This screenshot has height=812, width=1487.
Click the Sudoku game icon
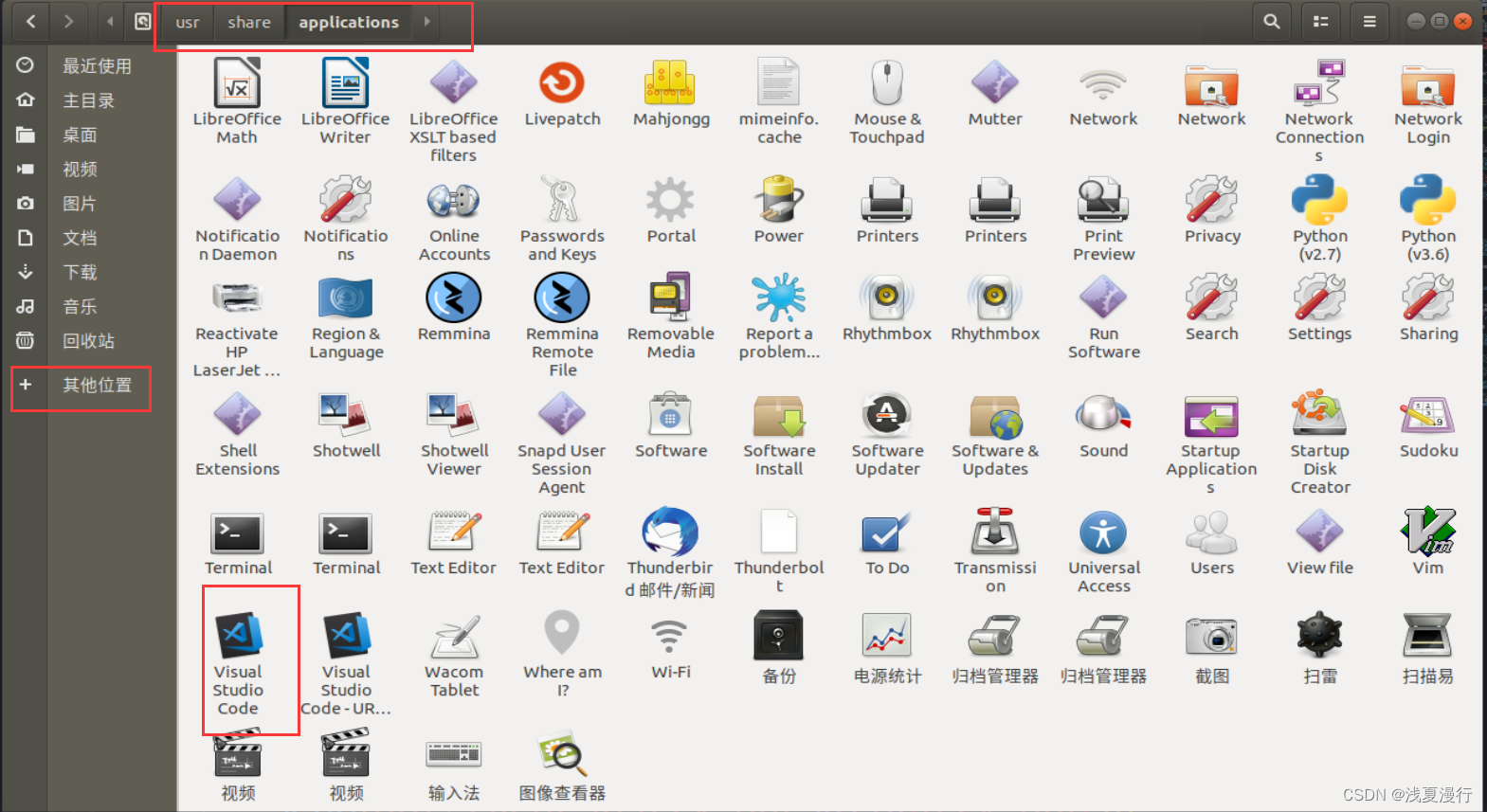point(1428,415)
